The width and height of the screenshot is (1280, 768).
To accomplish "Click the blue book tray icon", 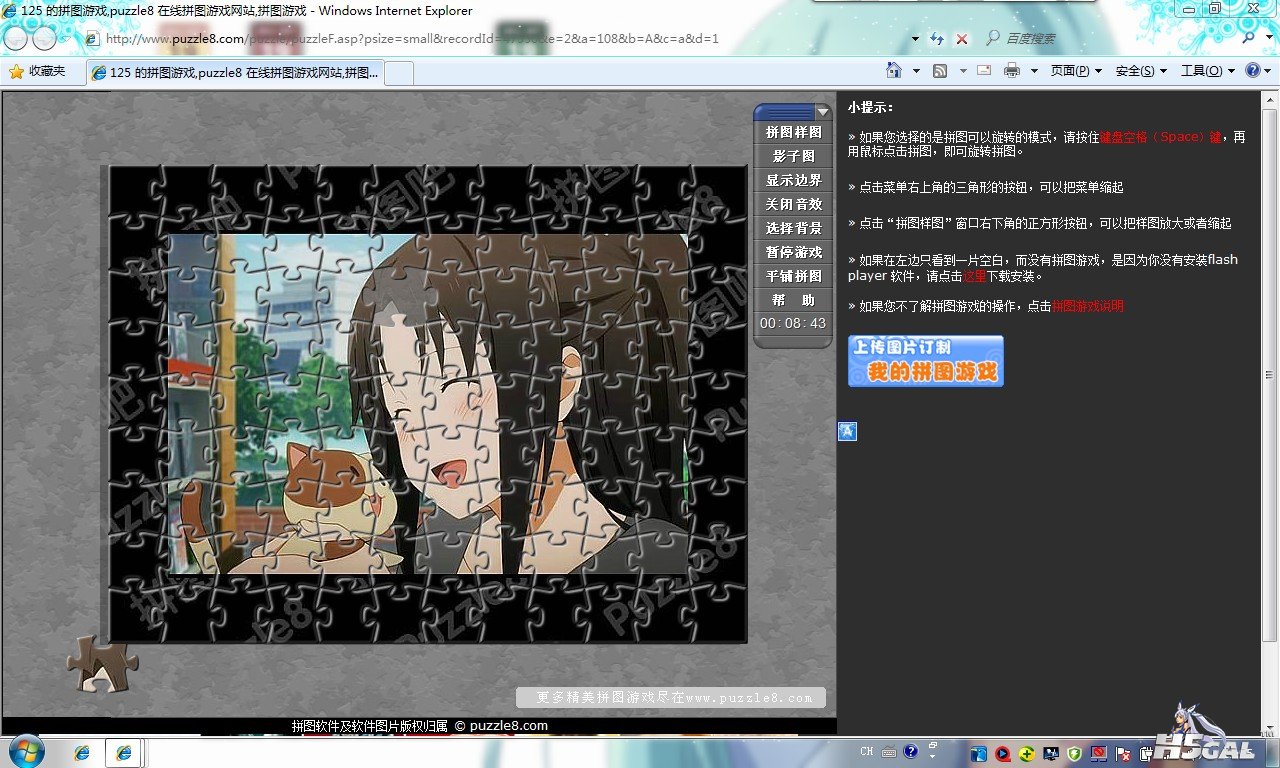I will [x=977, y=753].
